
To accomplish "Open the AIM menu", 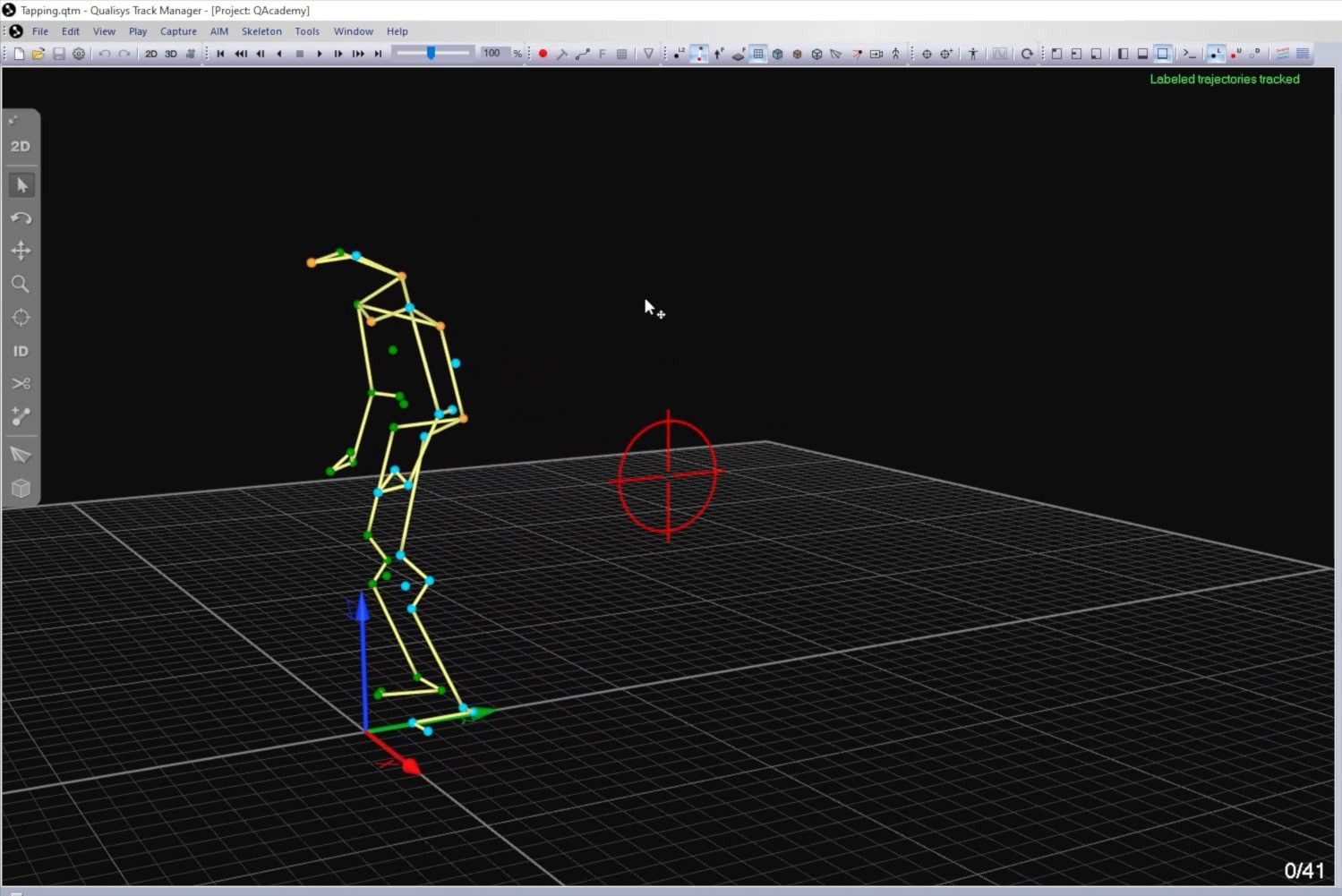I will point(219,31).
